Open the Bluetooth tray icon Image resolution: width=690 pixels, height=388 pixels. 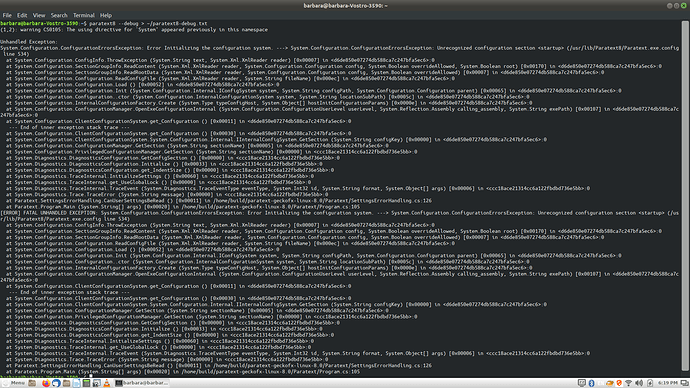pyautogui.click(x=591, y=383)
